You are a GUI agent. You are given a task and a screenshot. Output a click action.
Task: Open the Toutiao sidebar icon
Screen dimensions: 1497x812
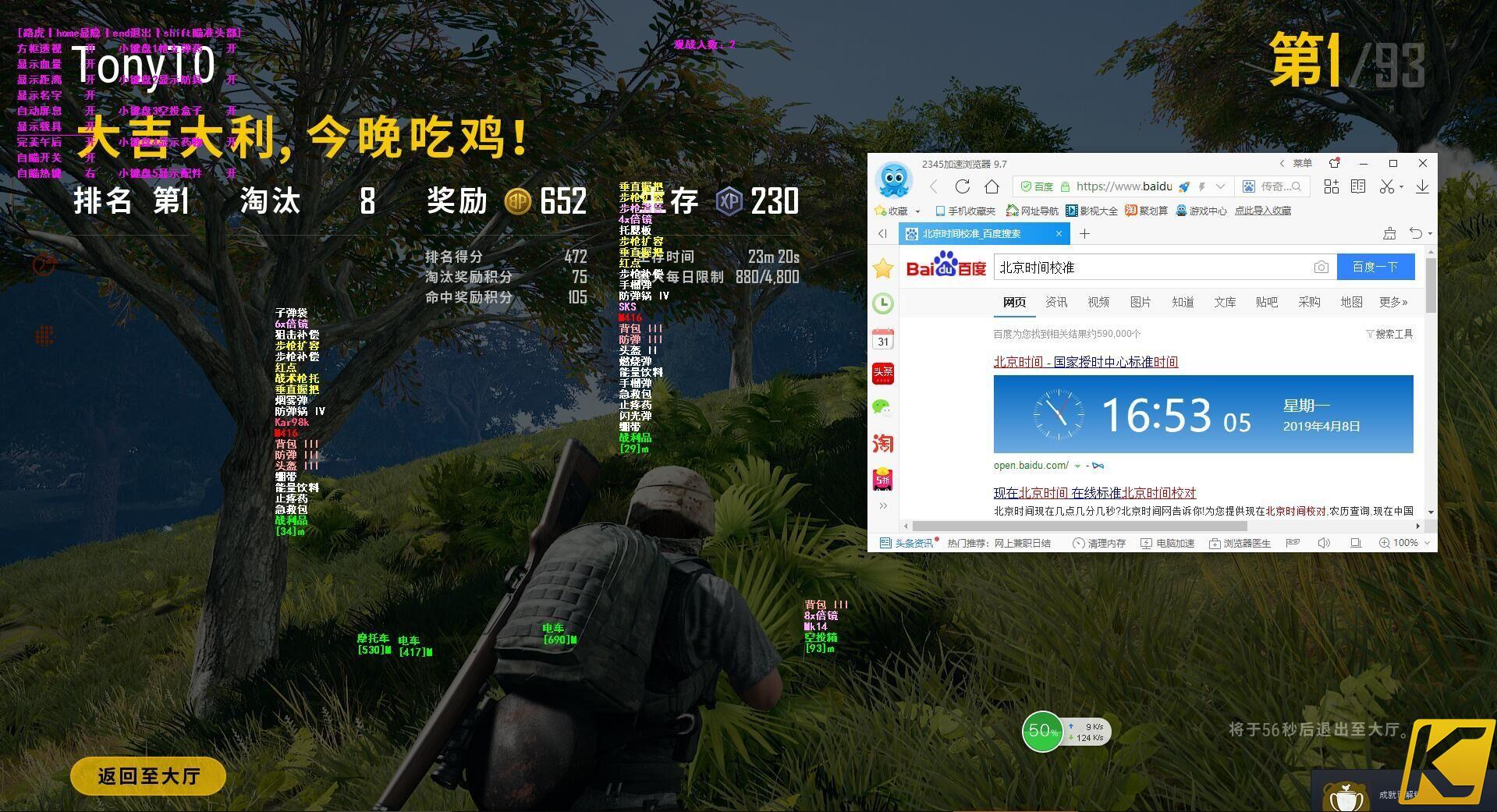[883, 373]
